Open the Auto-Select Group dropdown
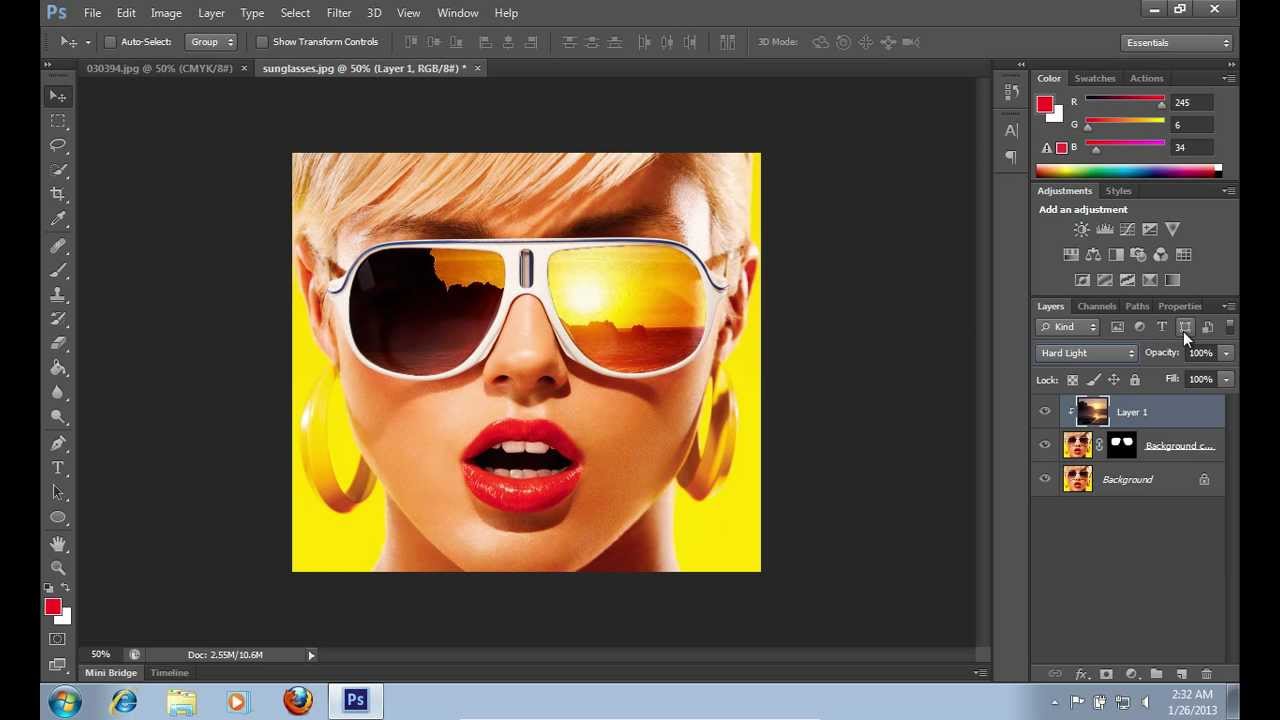This screenshot has width=1280, height=720. point(211,42)
